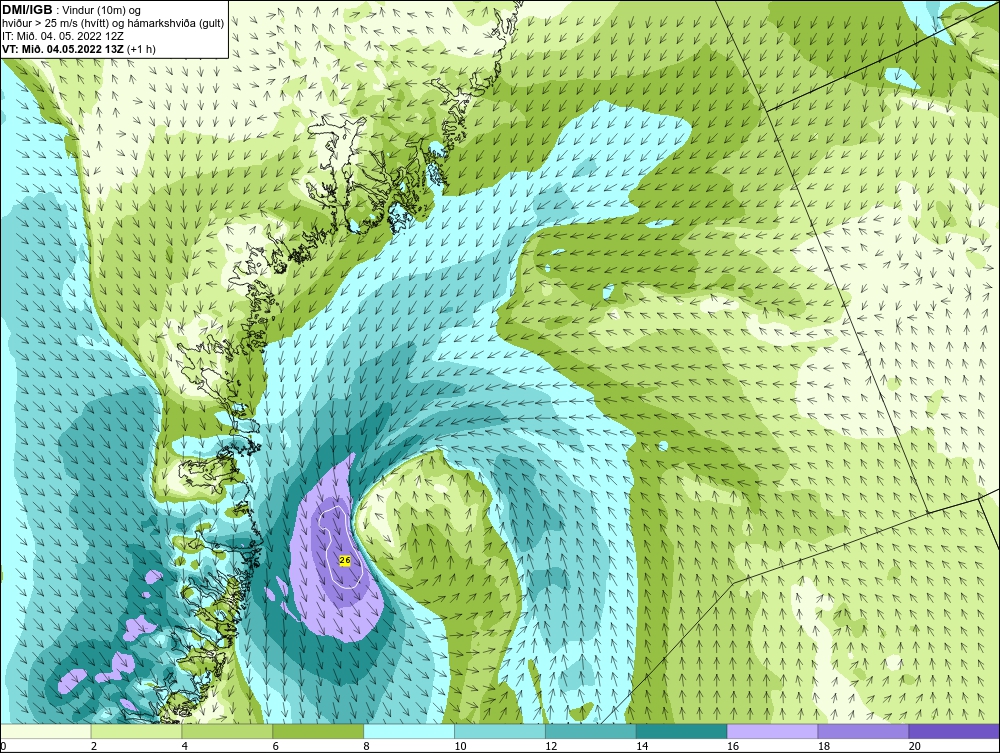
Task: Click the 'IT: Mið. 04. 05. 2022 12Z' line
Action: 63,36
